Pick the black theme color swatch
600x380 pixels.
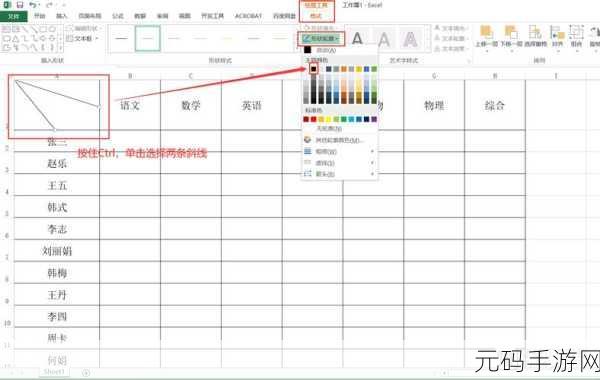pyautogui.click(x=313, y=69)
